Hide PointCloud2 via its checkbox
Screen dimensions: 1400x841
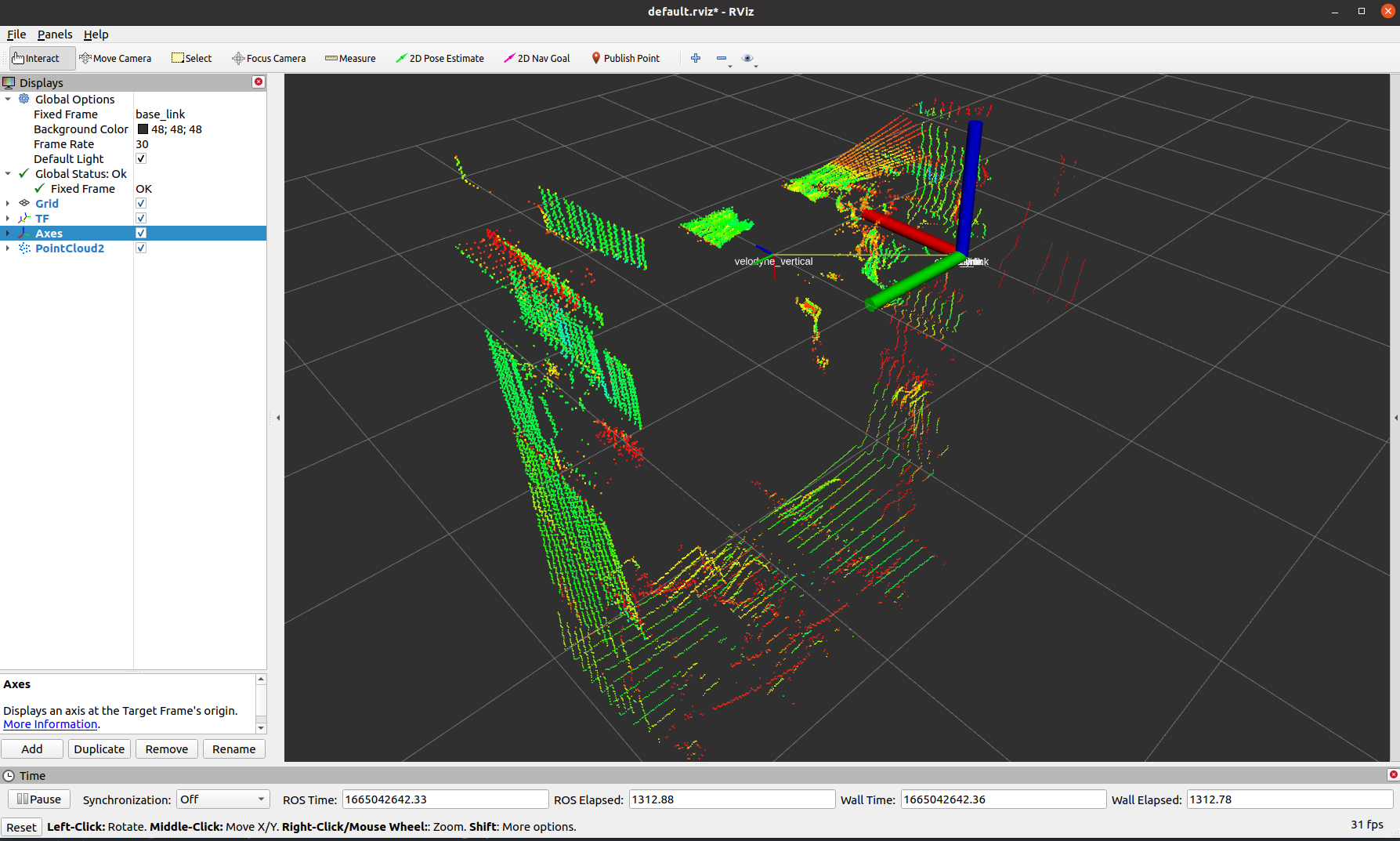coord(141,248)
